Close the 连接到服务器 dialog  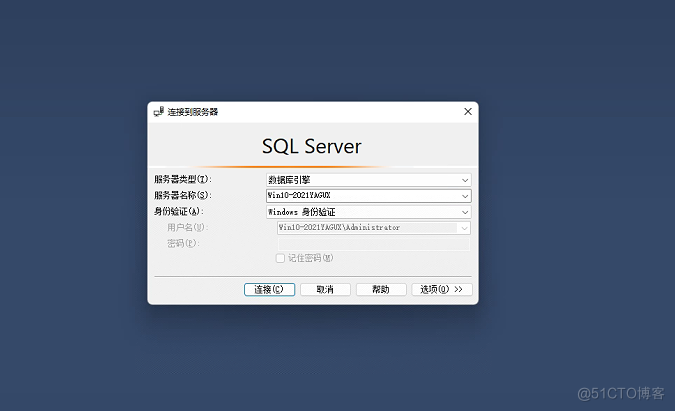pyautogui.click(x=468, y=111)
